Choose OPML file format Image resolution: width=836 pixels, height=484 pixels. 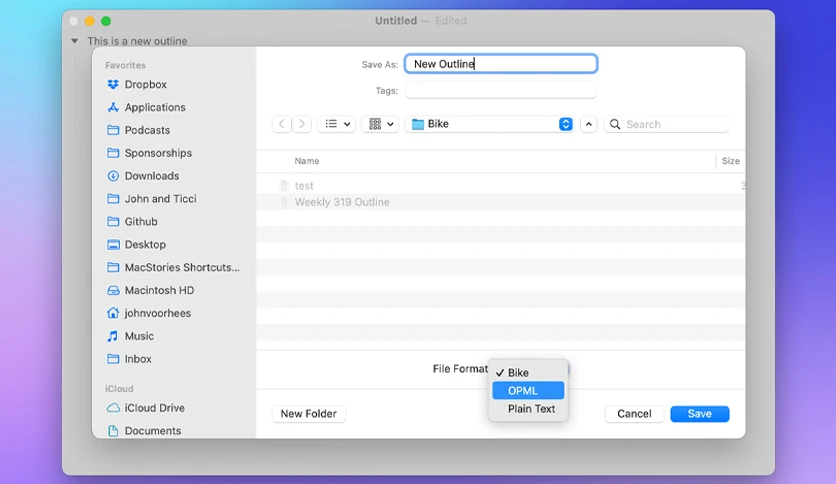[528, 391]
